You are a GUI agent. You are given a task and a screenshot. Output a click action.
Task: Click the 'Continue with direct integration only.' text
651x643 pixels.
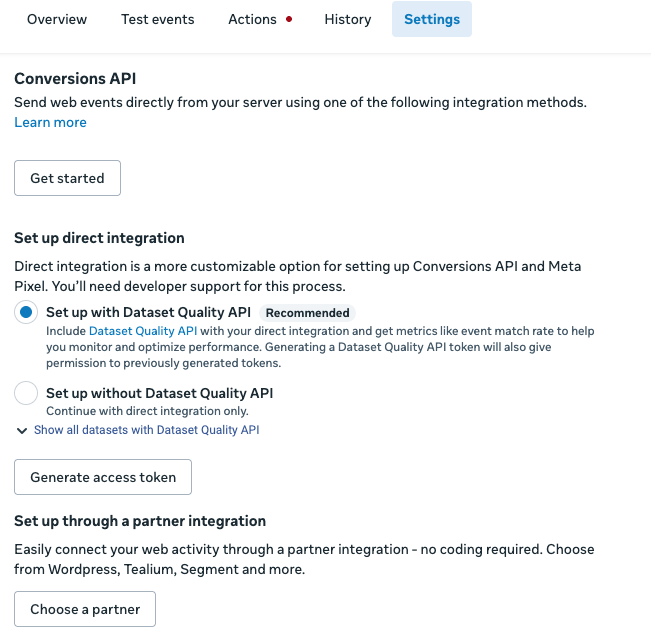click(x=147, y=411)
